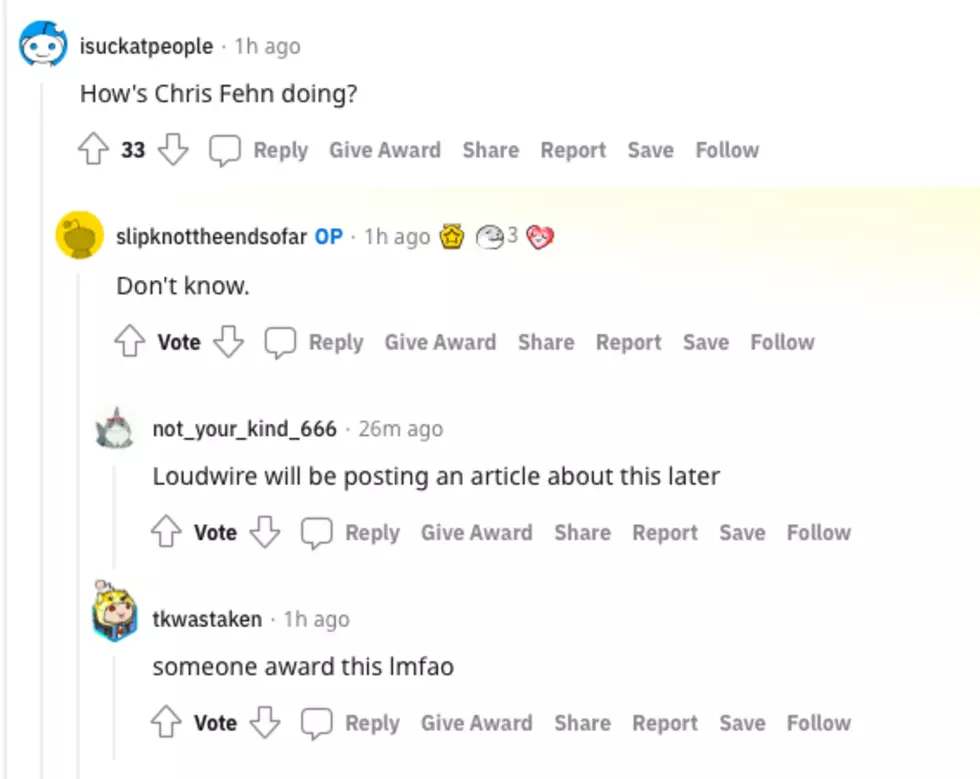Click the gold award badge on OP's comment

pyautogui.click(x=452, y=236)
